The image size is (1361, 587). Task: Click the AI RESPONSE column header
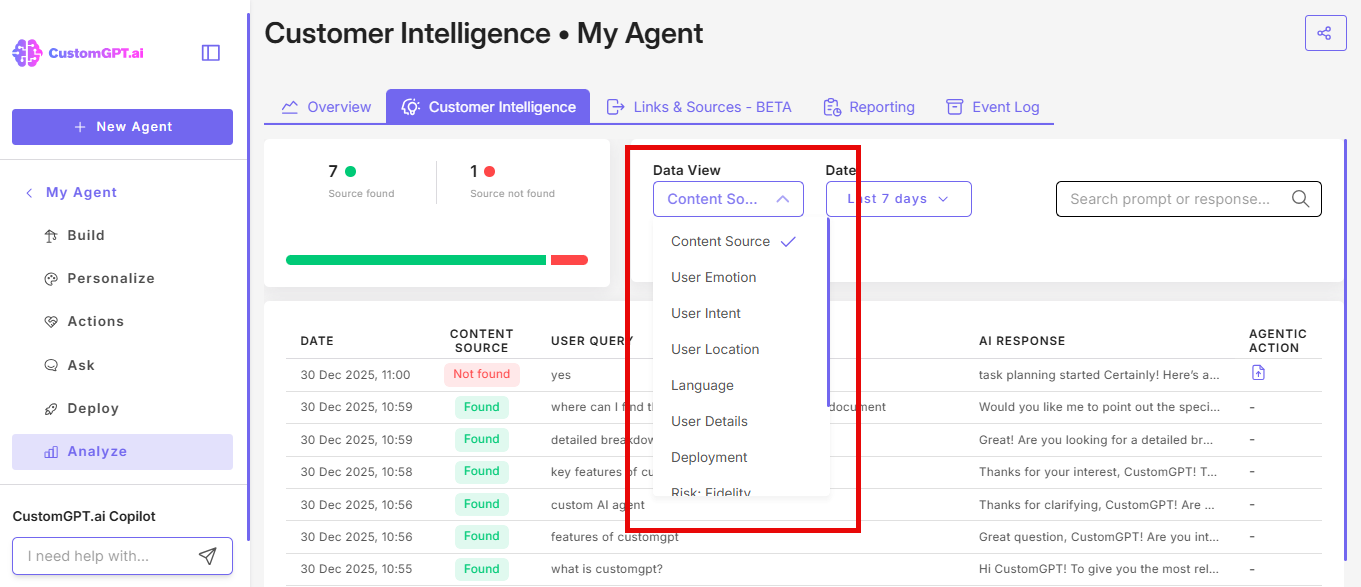1022,341
